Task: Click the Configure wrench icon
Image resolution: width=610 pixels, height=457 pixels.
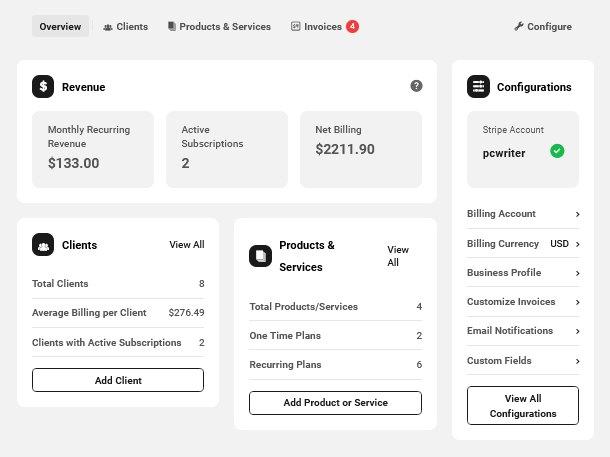Action: [x=519, y=26]
